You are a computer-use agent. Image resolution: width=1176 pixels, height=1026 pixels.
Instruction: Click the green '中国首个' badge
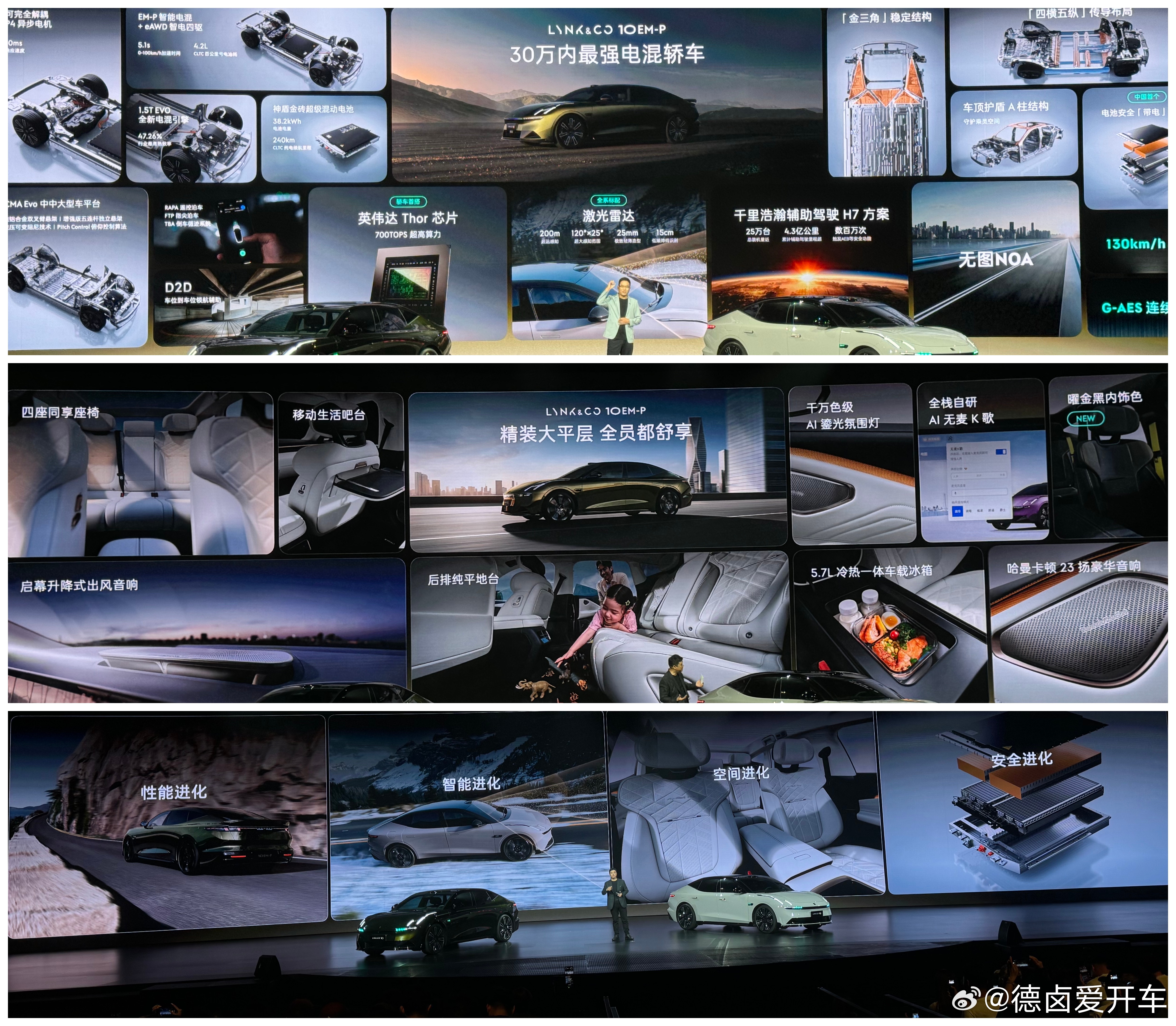point(1147,97)
